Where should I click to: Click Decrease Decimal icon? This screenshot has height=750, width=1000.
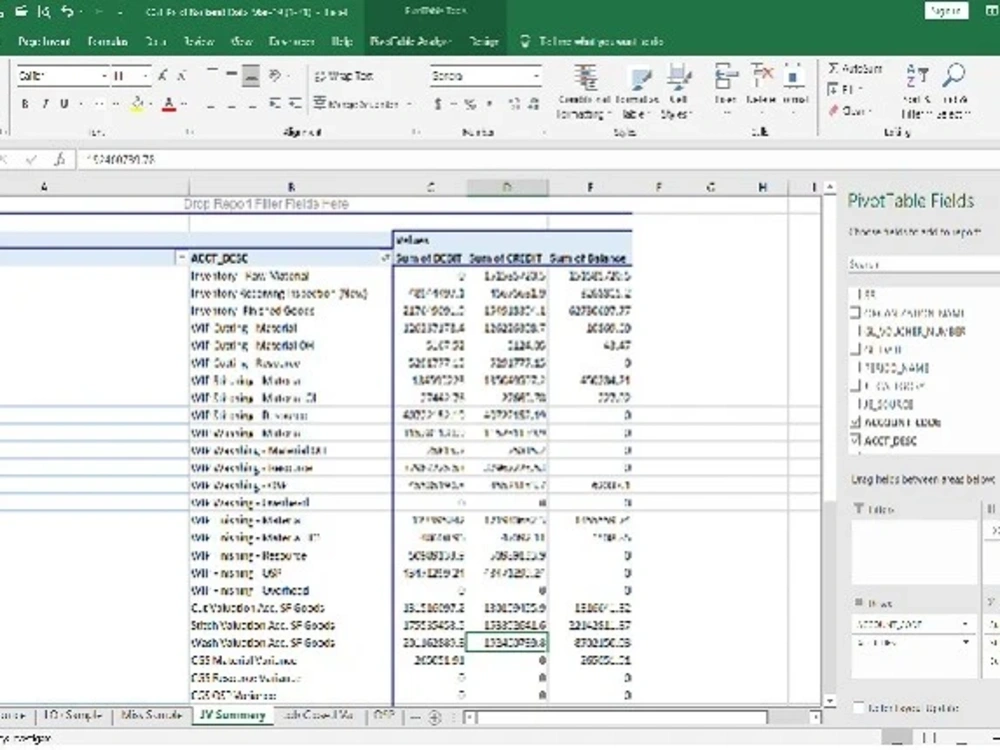534,104
